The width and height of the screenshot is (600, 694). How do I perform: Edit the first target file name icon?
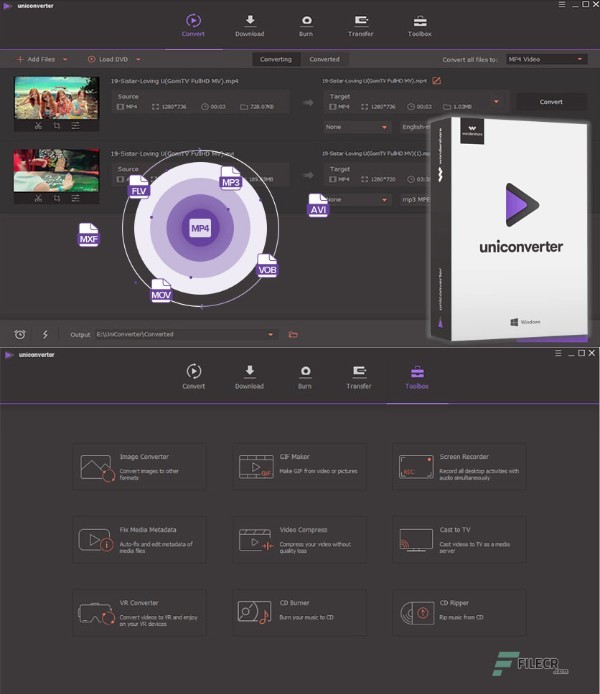tap(436, 81)
